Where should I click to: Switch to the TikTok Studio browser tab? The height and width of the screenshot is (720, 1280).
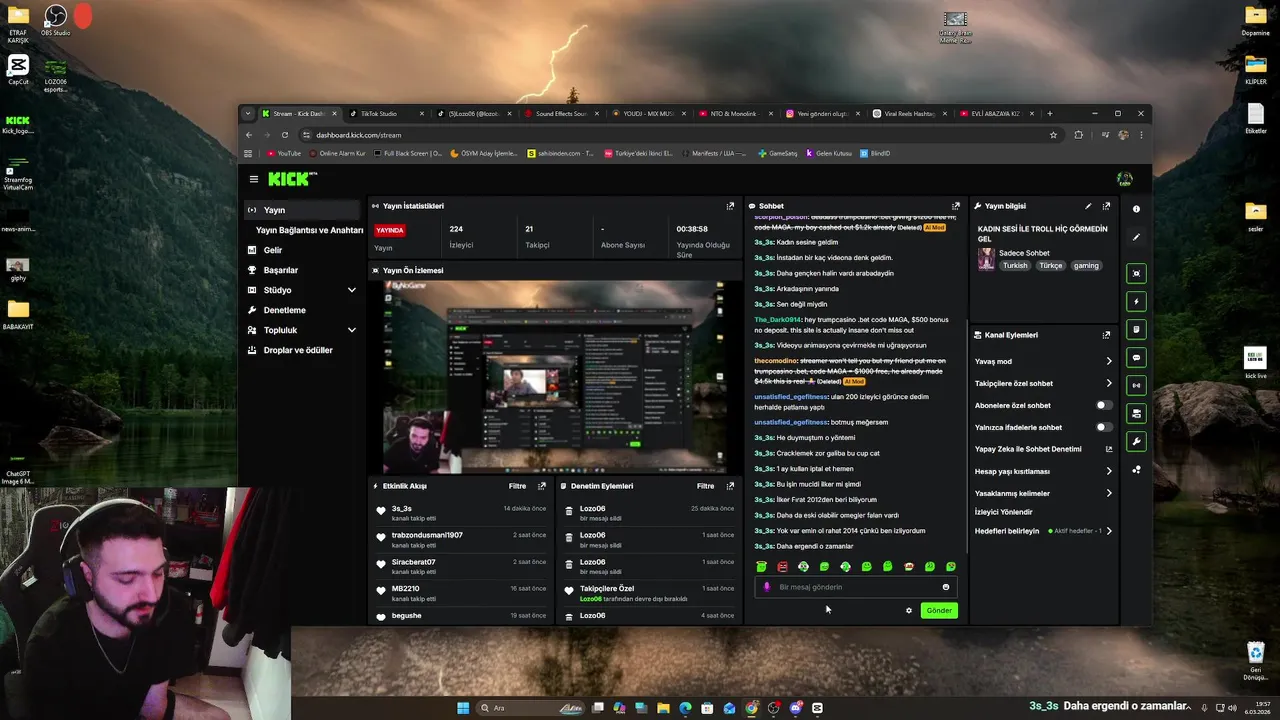(385, 114)
